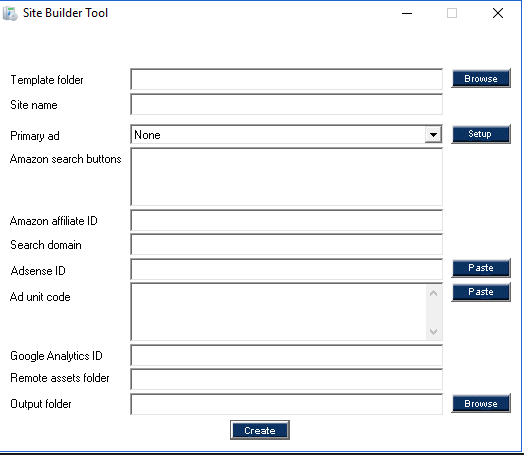The width and height of the screenshot is (524, 455).
Task: Click the Ad unit code scroll down arrow
Action: pyautogui.click(x=433, y=331)
